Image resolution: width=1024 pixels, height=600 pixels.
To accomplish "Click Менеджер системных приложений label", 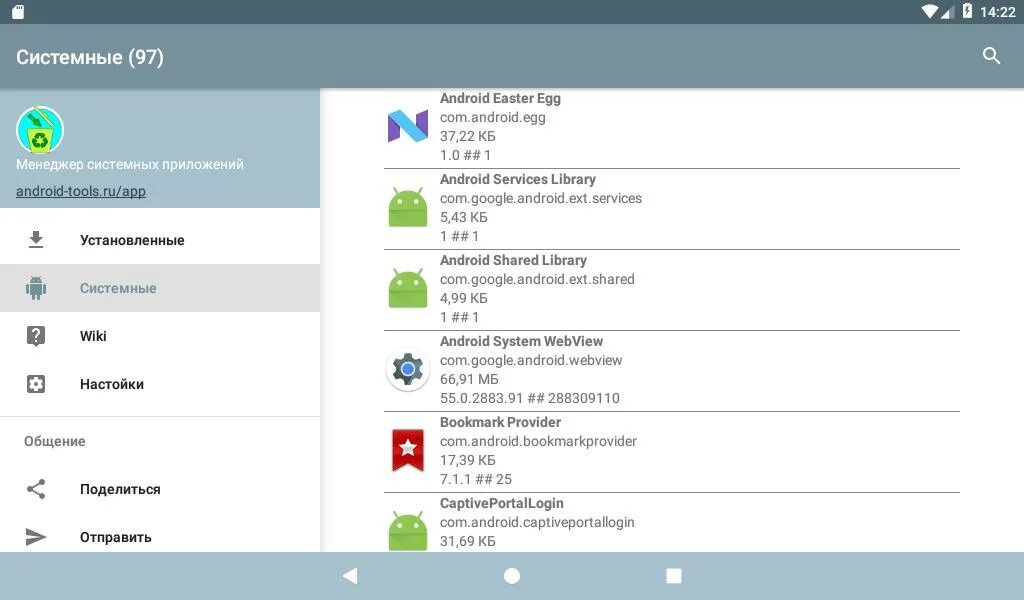I will point(130,164).
